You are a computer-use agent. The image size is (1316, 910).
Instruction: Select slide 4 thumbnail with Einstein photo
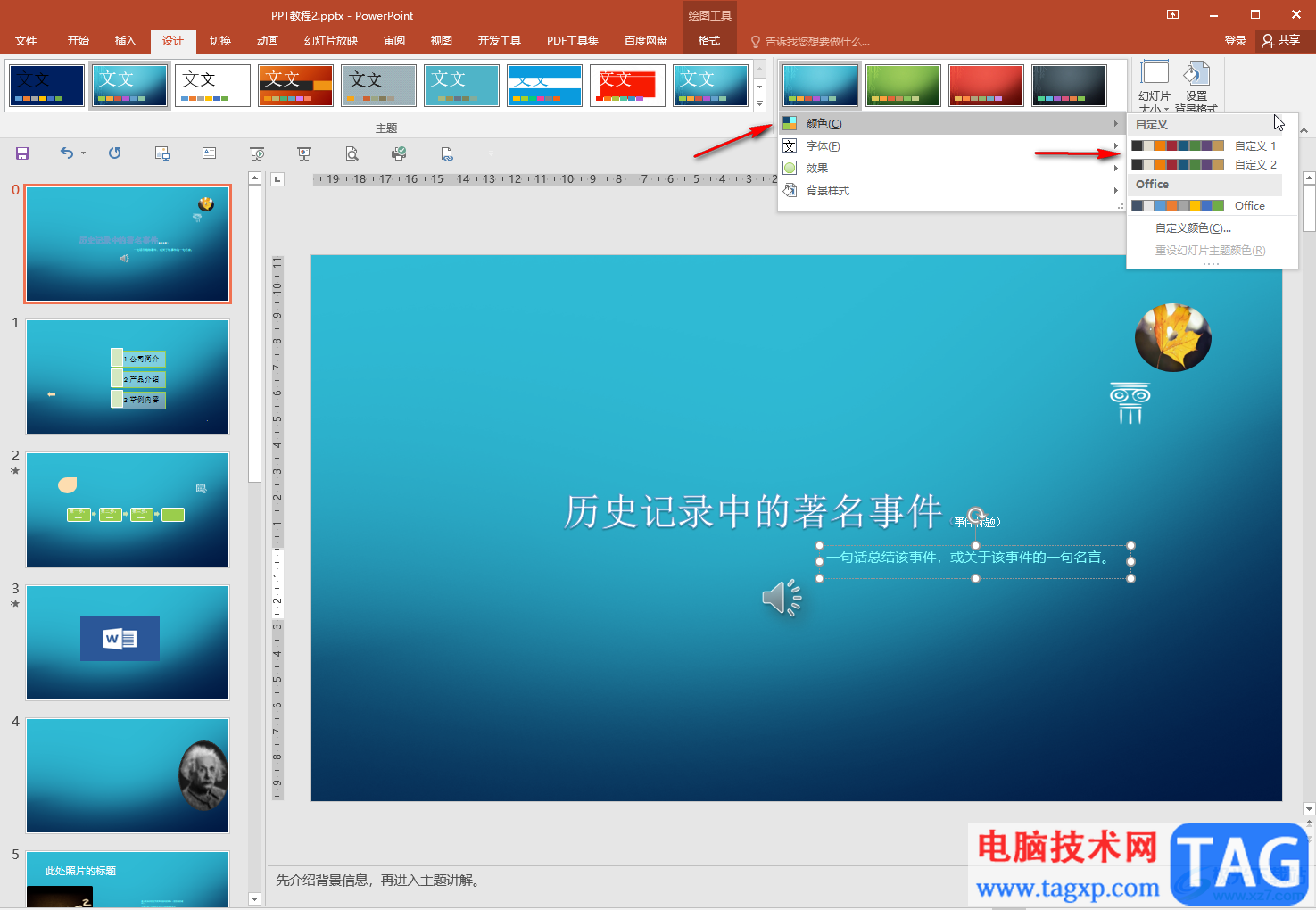pos(128,775)
